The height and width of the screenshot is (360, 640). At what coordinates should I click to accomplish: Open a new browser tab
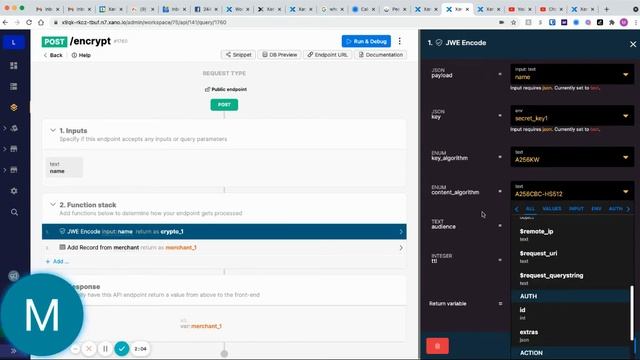(x=606, y=9)
